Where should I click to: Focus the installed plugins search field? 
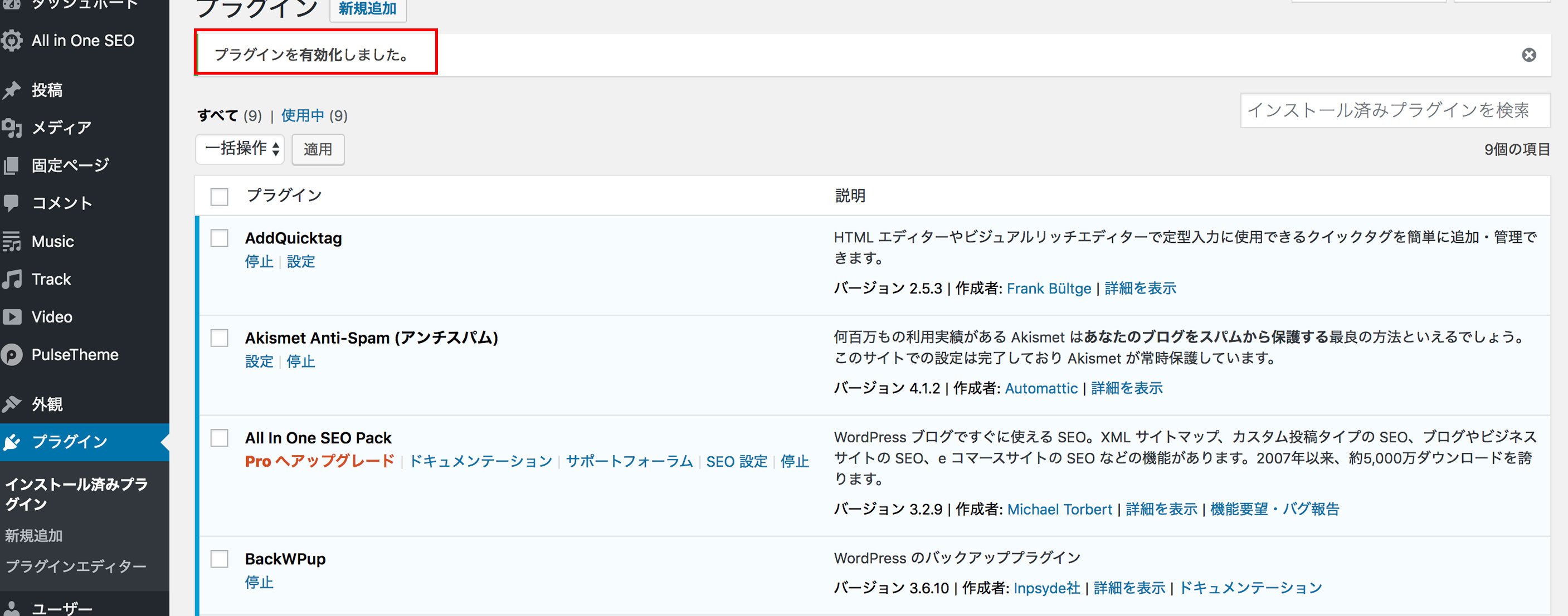pyautogui.click(x=1395, y=110)
